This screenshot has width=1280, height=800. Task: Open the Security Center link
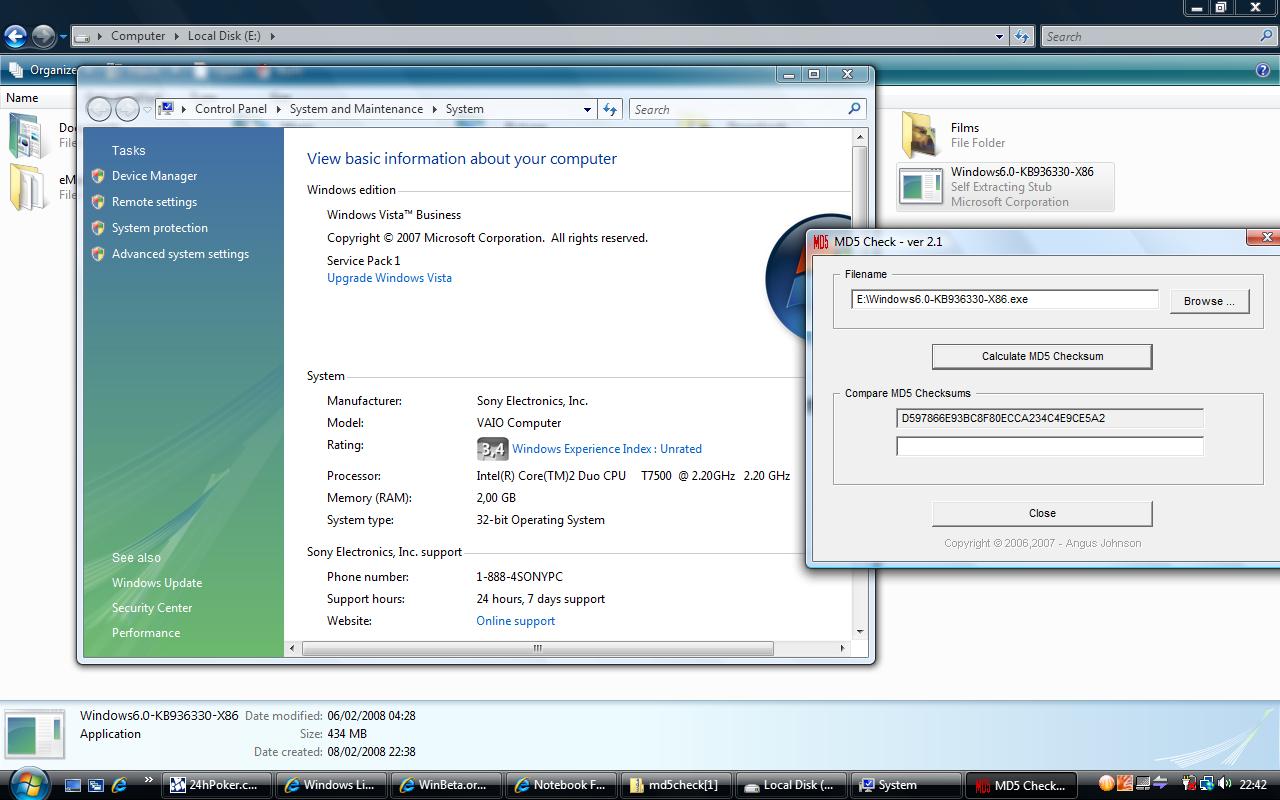(152, 608)
